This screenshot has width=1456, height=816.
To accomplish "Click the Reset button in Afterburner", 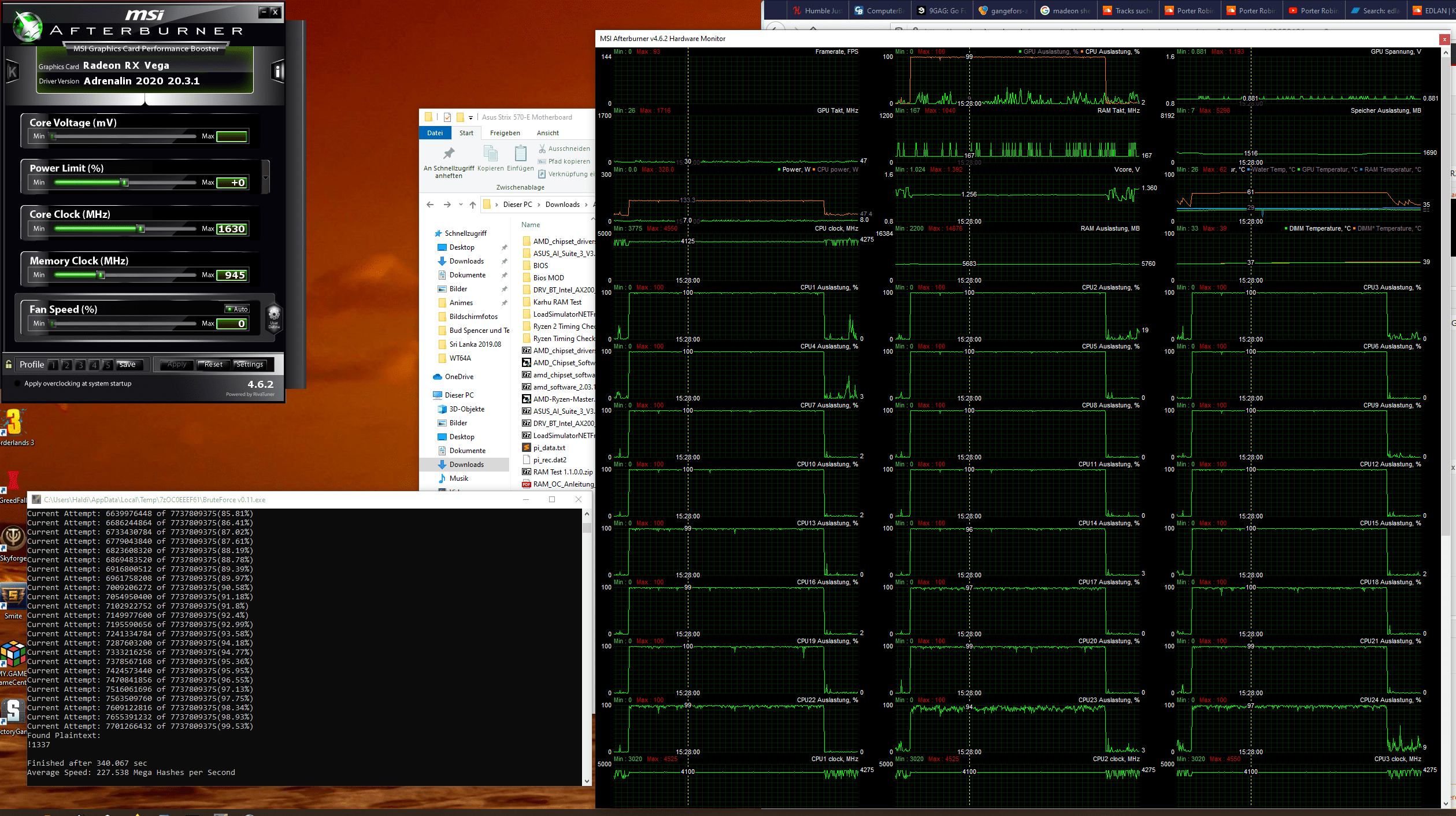I will click(213, 365).
